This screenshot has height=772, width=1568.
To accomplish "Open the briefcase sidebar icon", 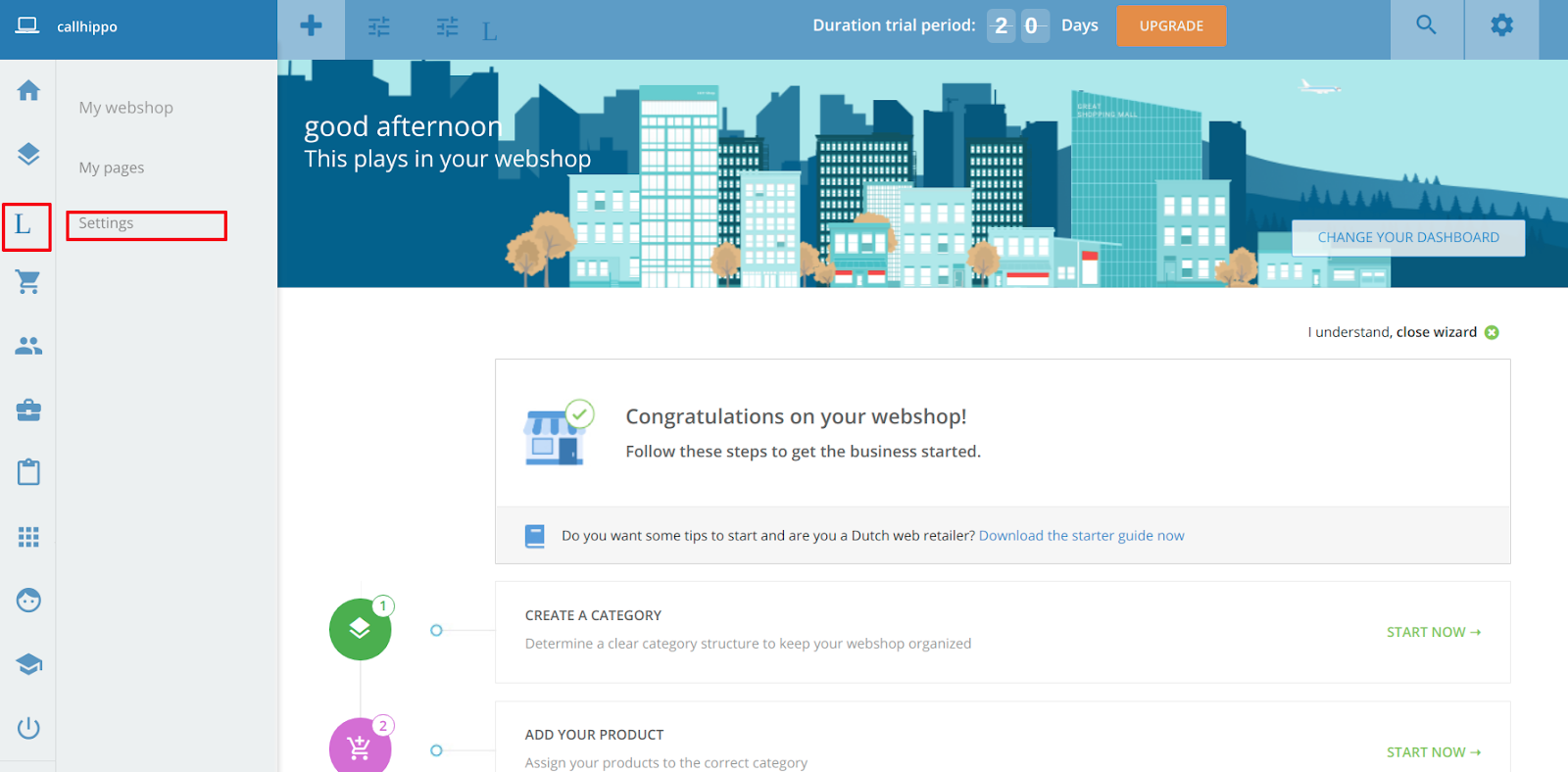I will pyautogui.click(x=28, y=410).
